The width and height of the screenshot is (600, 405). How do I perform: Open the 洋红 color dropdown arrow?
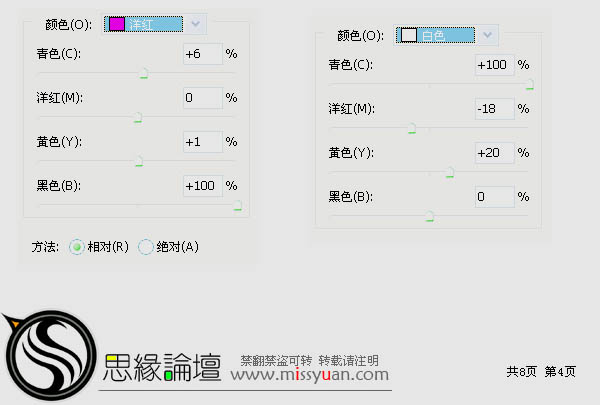point(196,24)
